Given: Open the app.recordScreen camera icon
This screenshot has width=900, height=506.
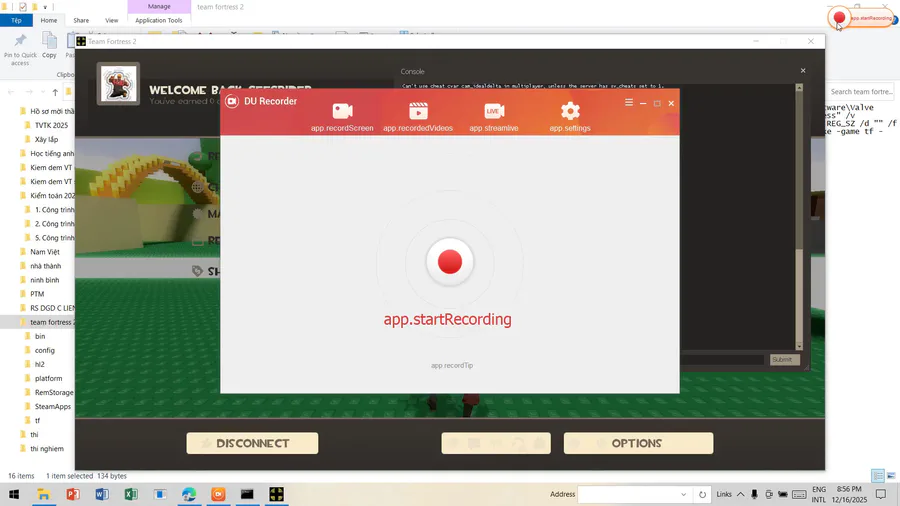Looking at the screenshot, I should coord(342,111).
